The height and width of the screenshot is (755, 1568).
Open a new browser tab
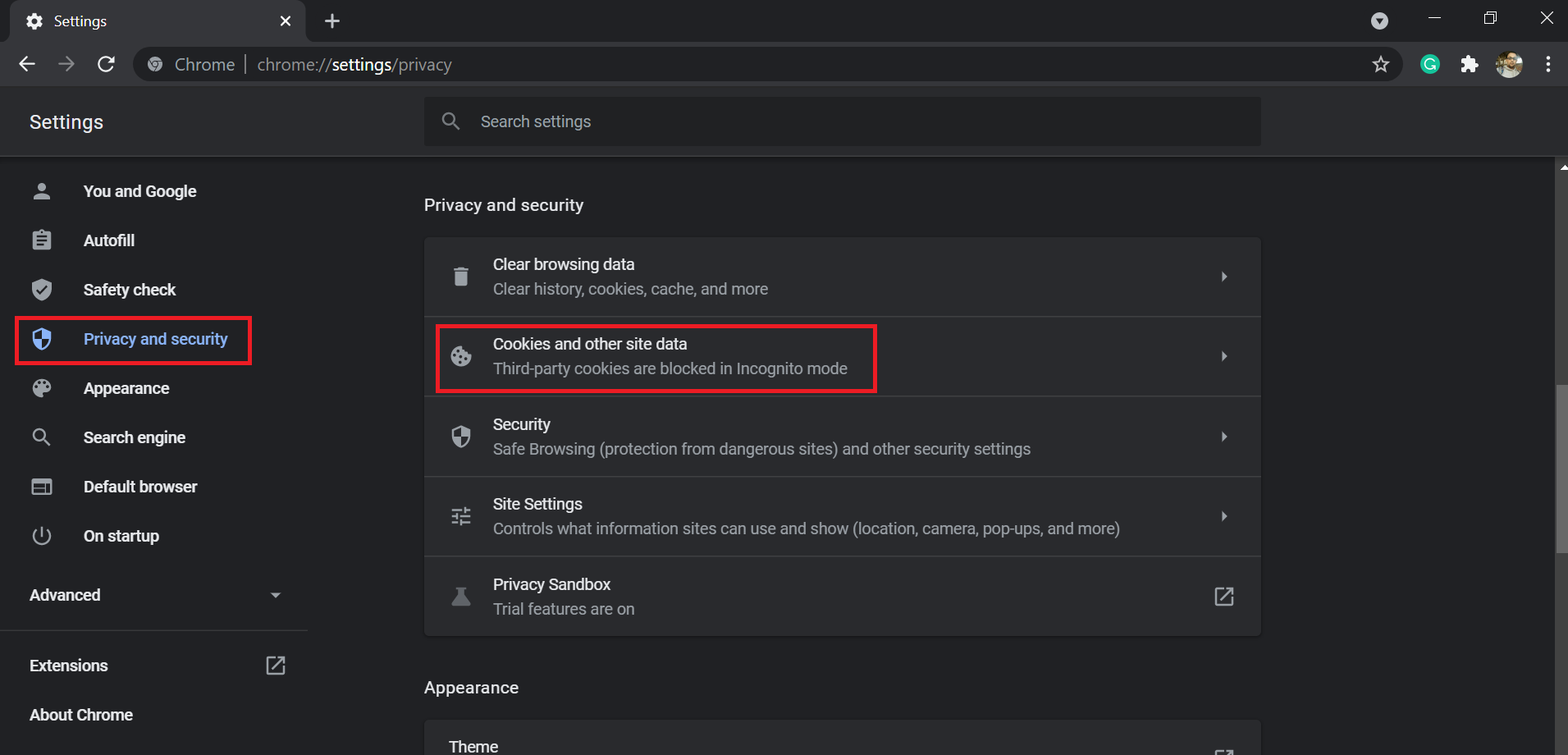(x=332, y=21)
